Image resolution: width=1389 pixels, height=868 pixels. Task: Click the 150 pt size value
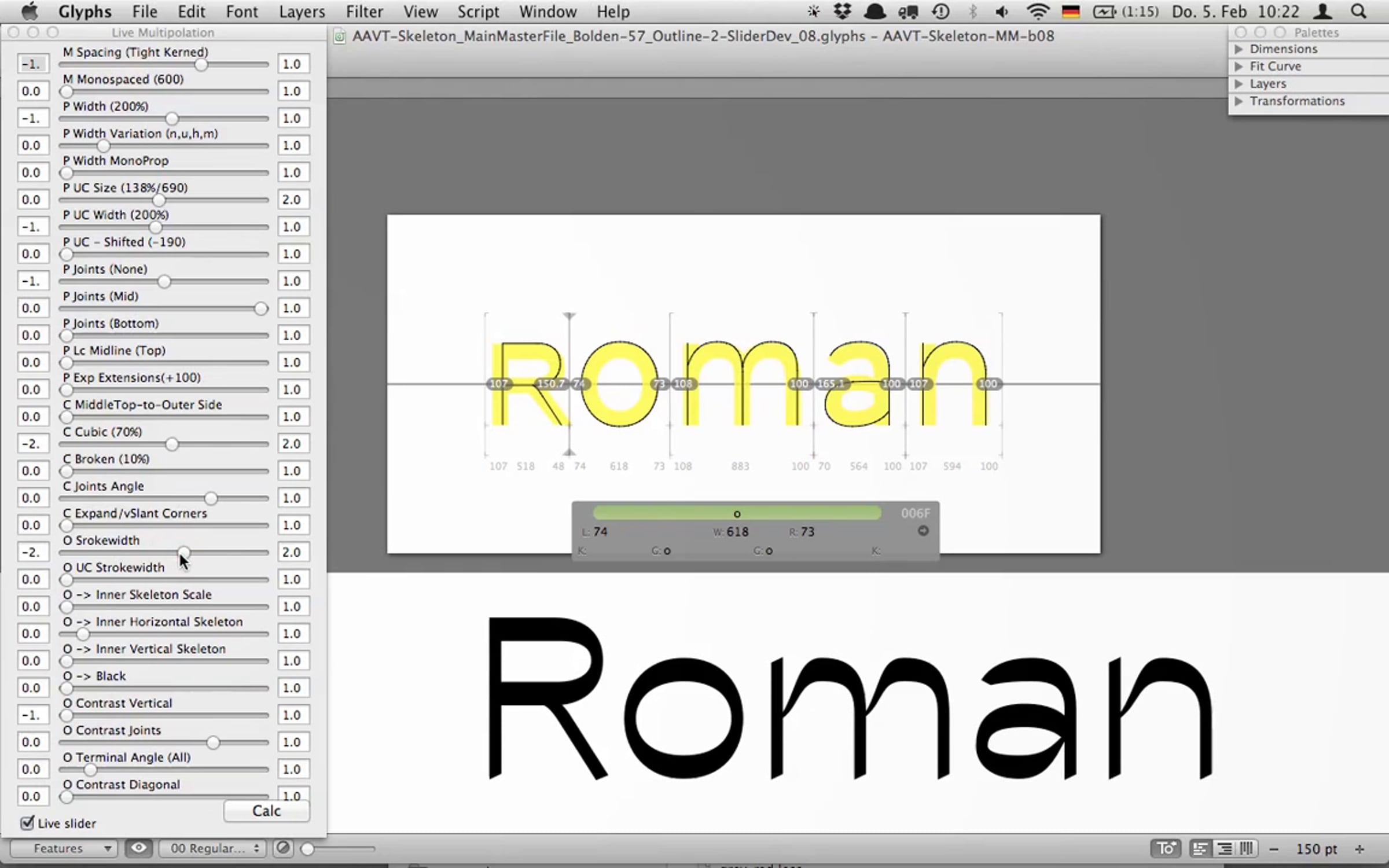point(1316,849)
